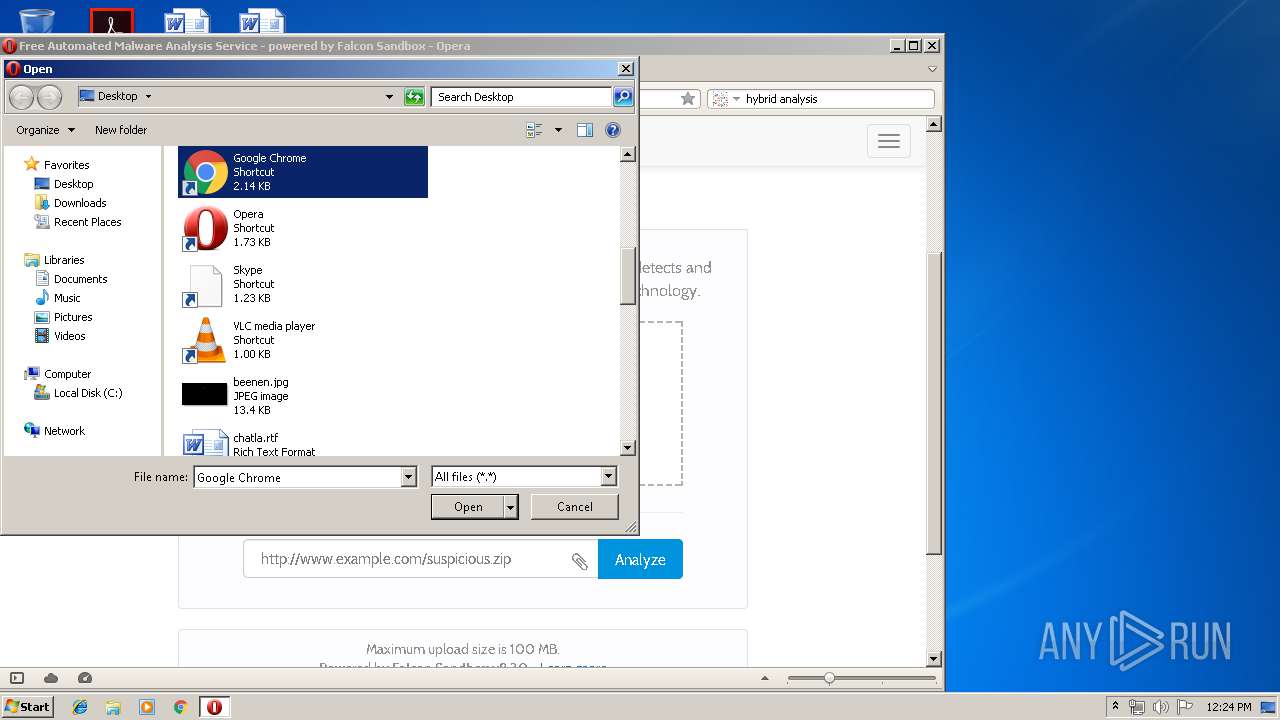Select the Opera shortcut file
Viewport: 1280px width, 720px height.
coord(303,228)
